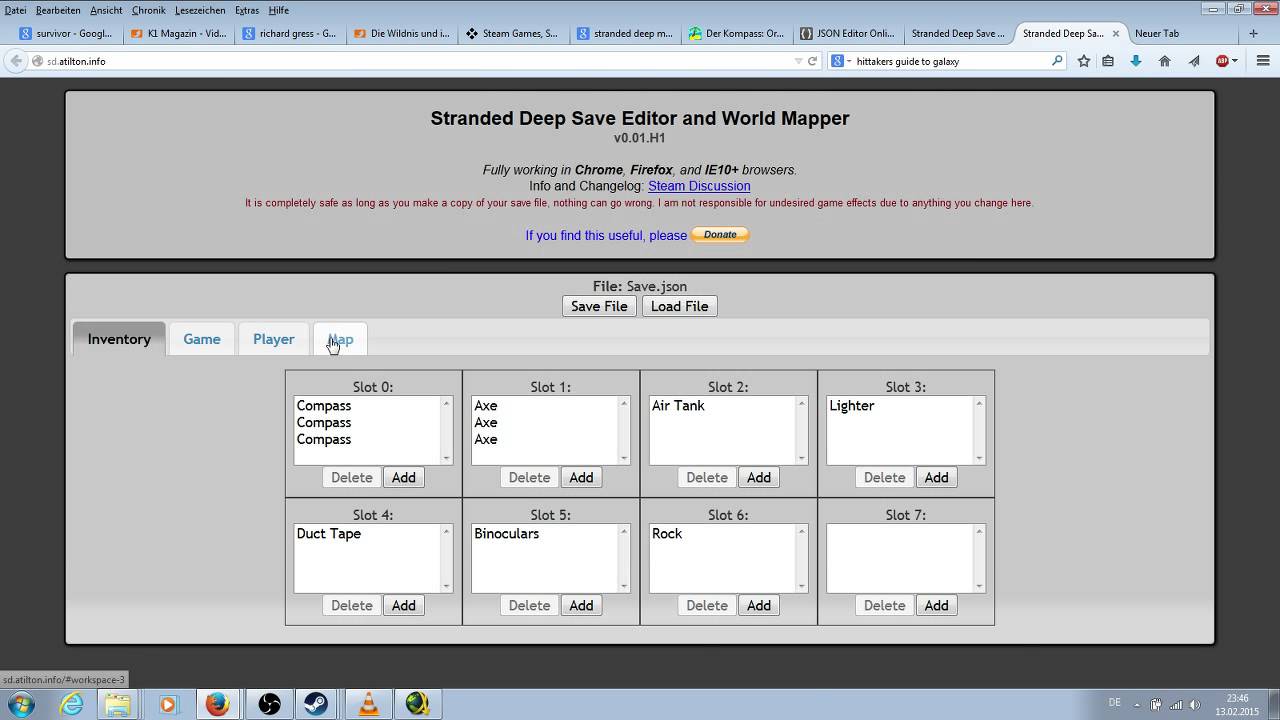Select Rock in Slot 6
The width and height of the screenshot is (1280, 720).
[667, 534]
